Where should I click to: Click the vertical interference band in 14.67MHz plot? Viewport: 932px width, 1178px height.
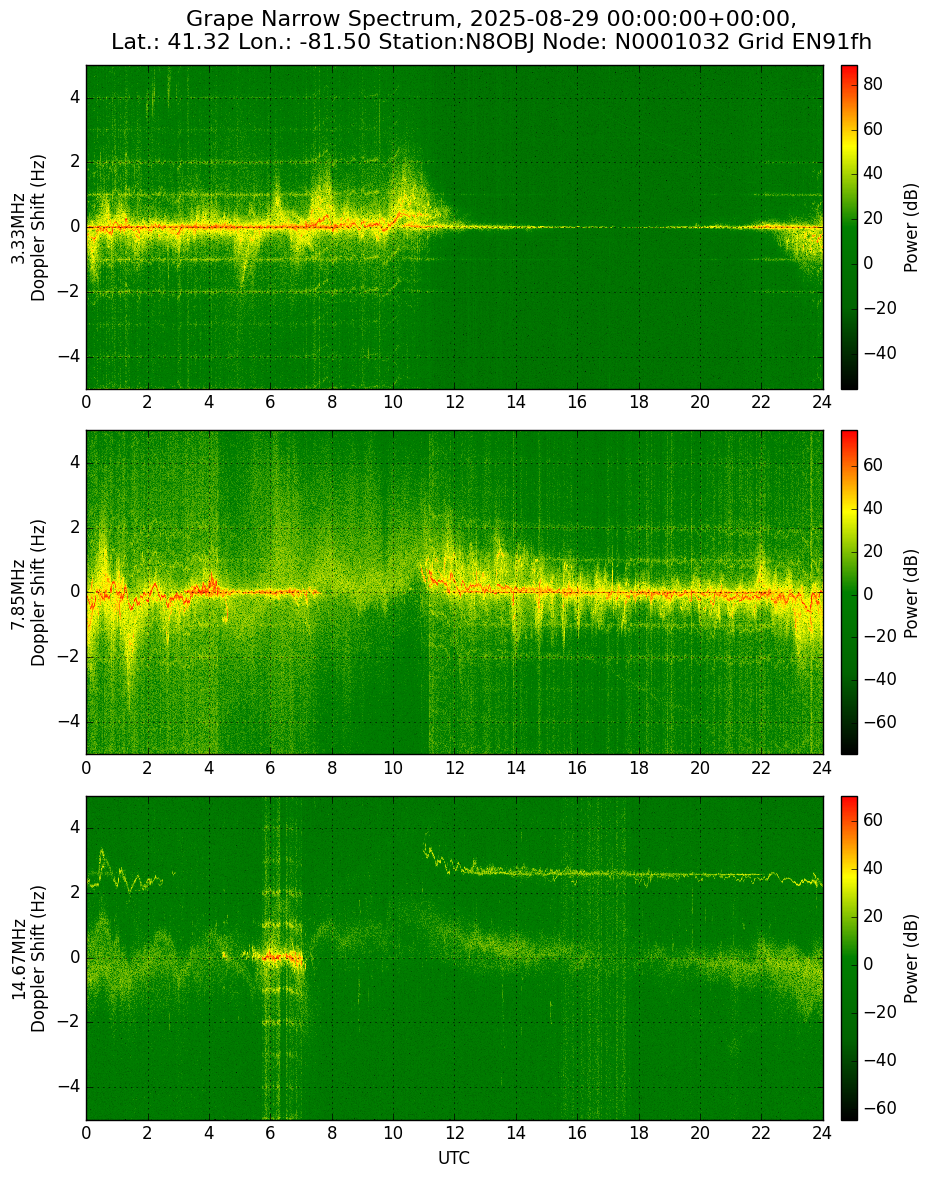tap(283, 958)
